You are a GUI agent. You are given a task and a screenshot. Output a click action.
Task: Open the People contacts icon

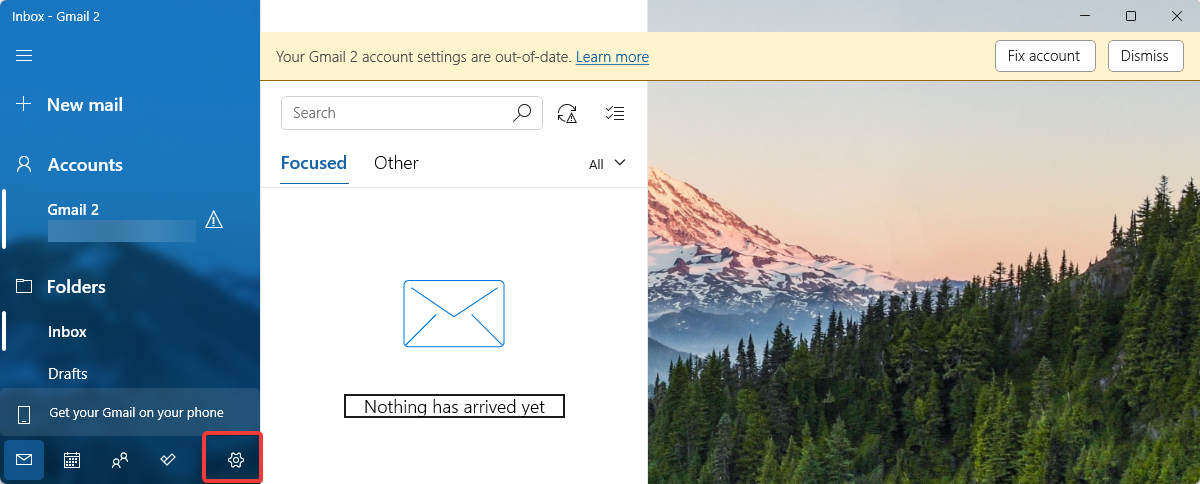point(120,460)
